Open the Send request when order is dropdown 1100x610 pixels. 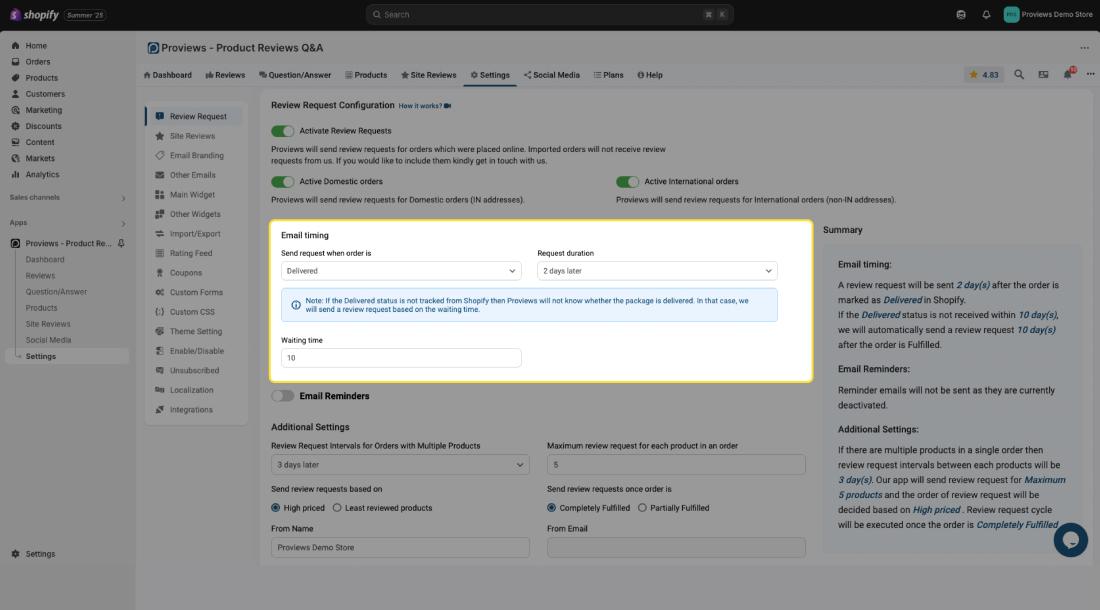coord(400,271)
